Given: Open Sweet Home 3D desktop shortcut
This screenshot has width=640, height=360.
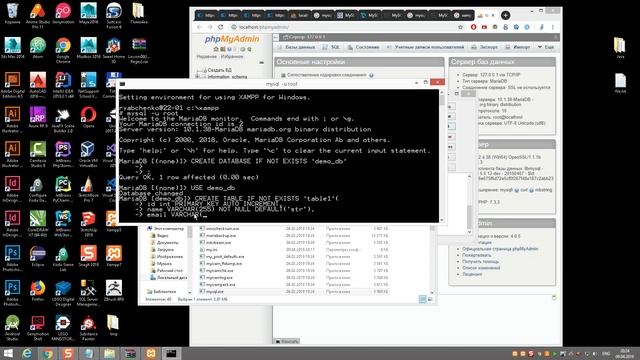Looking at the screenshot, I should click(x=113, y=50).
